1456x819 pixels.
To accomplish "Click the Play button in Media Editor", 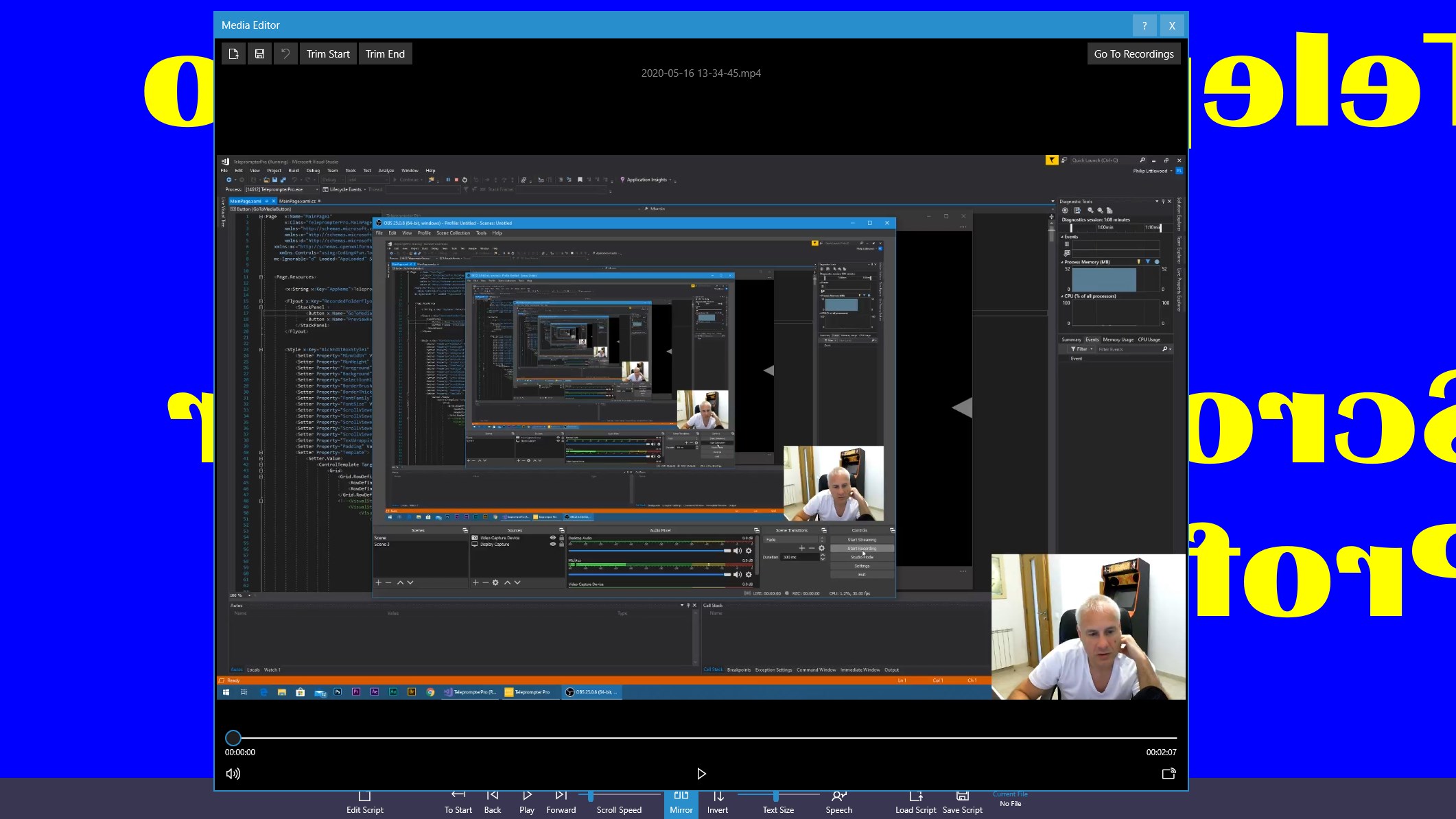I will [701, 773].
